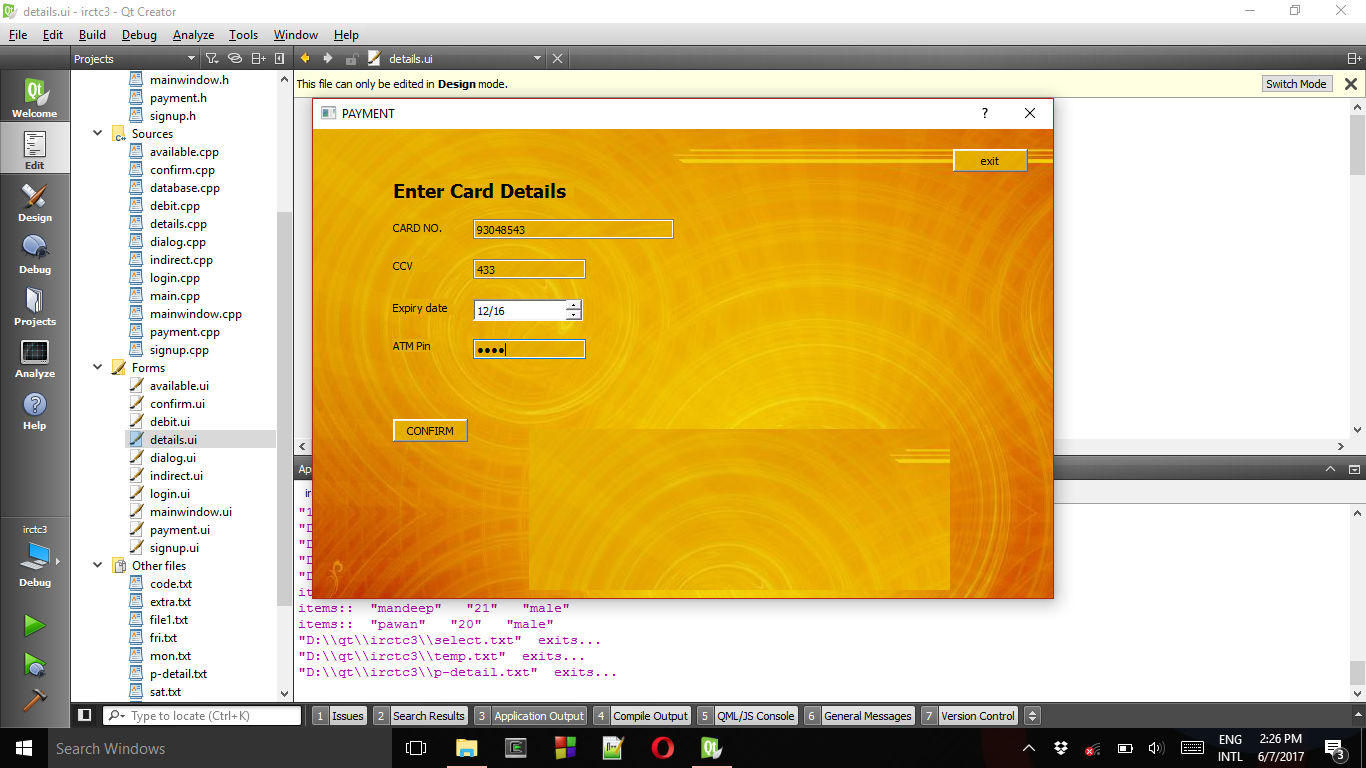
Task: Toggle the left sidebar visibility
Action: pyautogui.click(x=85, y=715)
